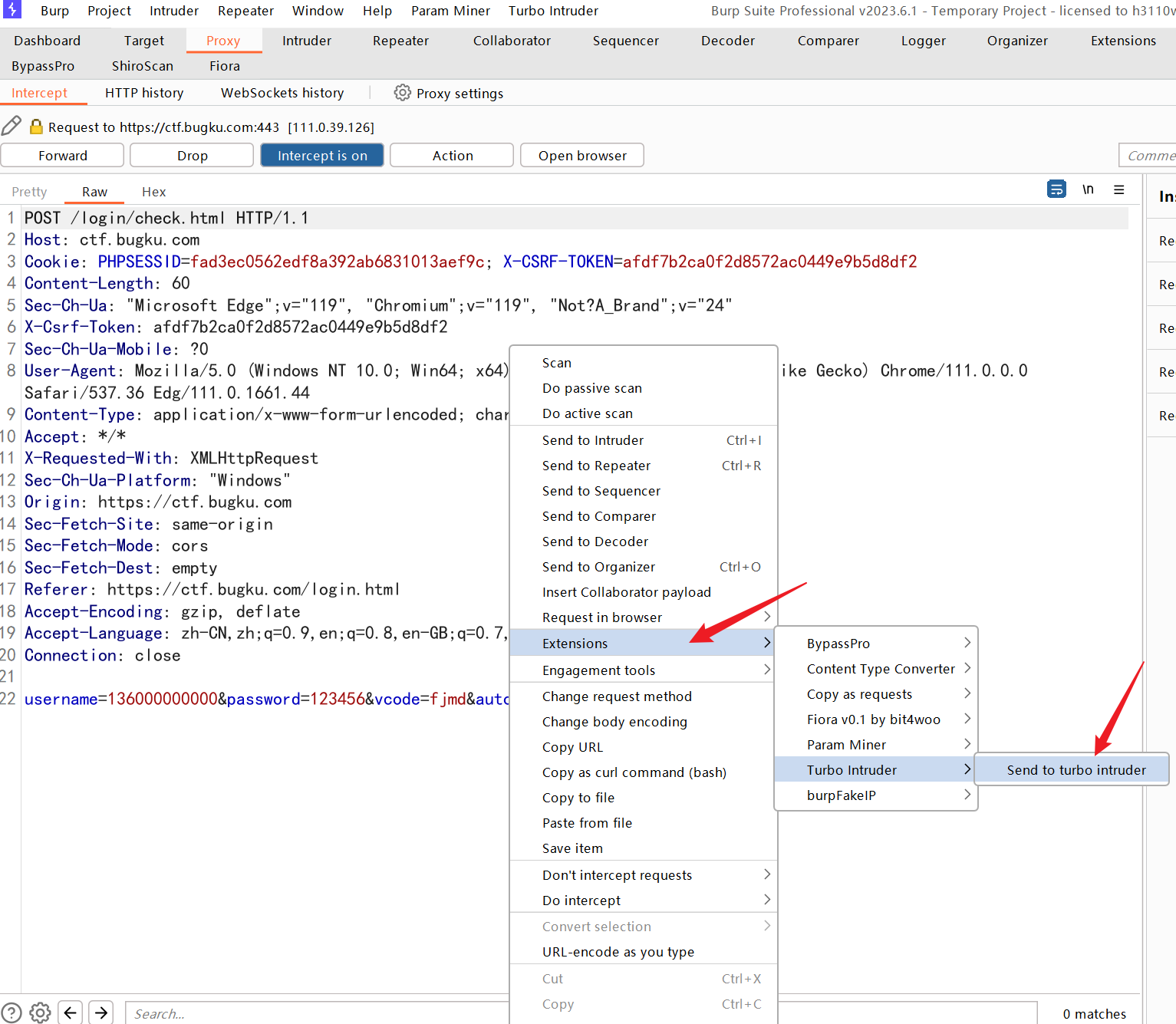Select Send to turbo intruder
The height and width of the screenshot is (1024, 1176).
click(1072, 769)
